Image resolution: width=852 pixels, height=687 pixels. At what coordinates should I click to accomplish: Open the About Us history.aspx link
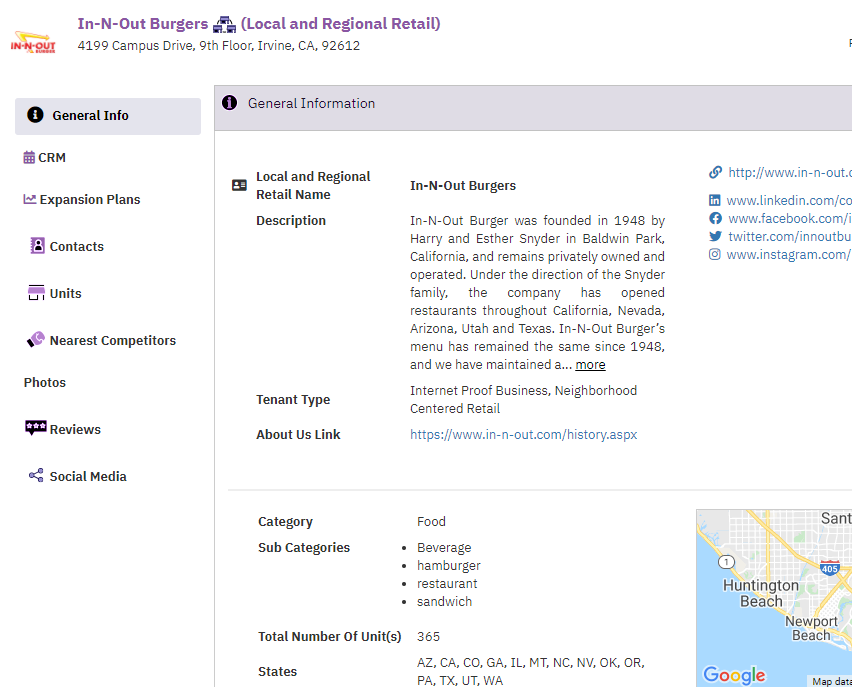[x=523, y=435]
